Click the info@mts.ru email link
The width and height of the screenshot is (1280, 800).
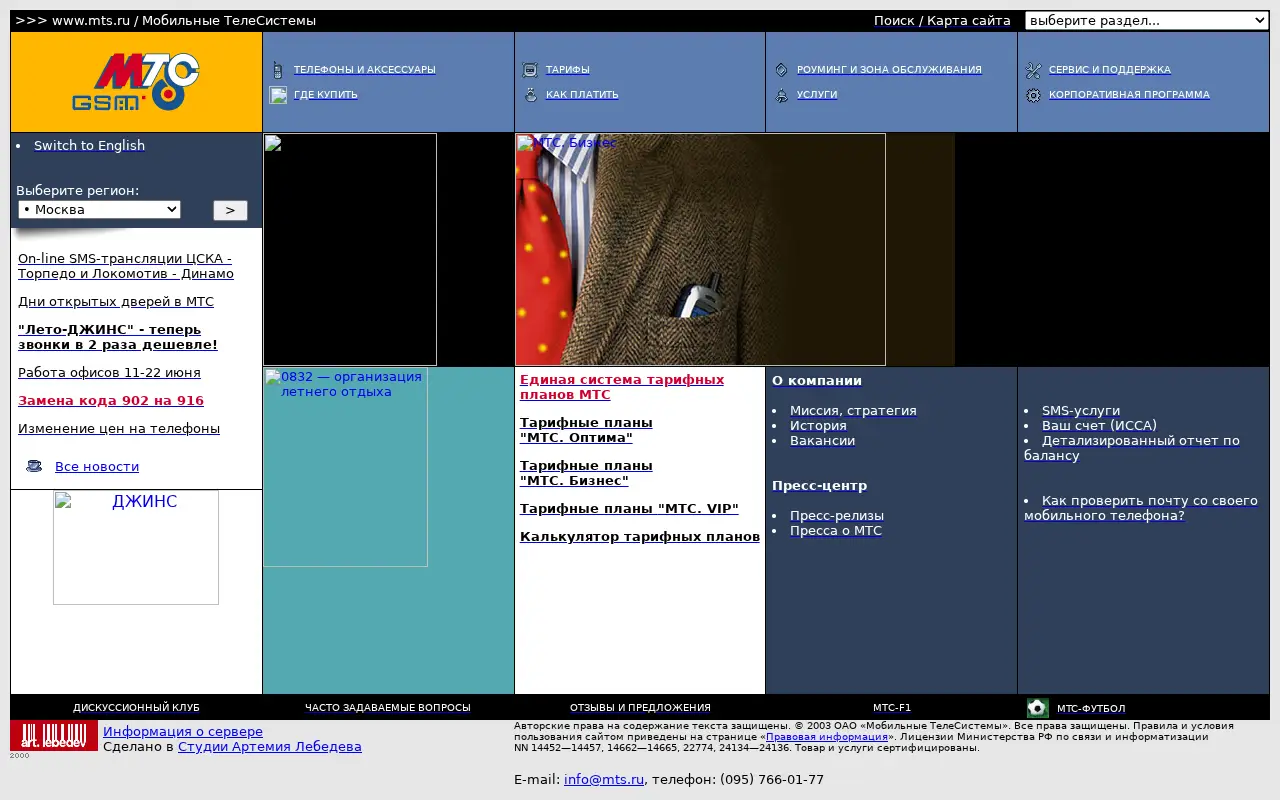604,779
